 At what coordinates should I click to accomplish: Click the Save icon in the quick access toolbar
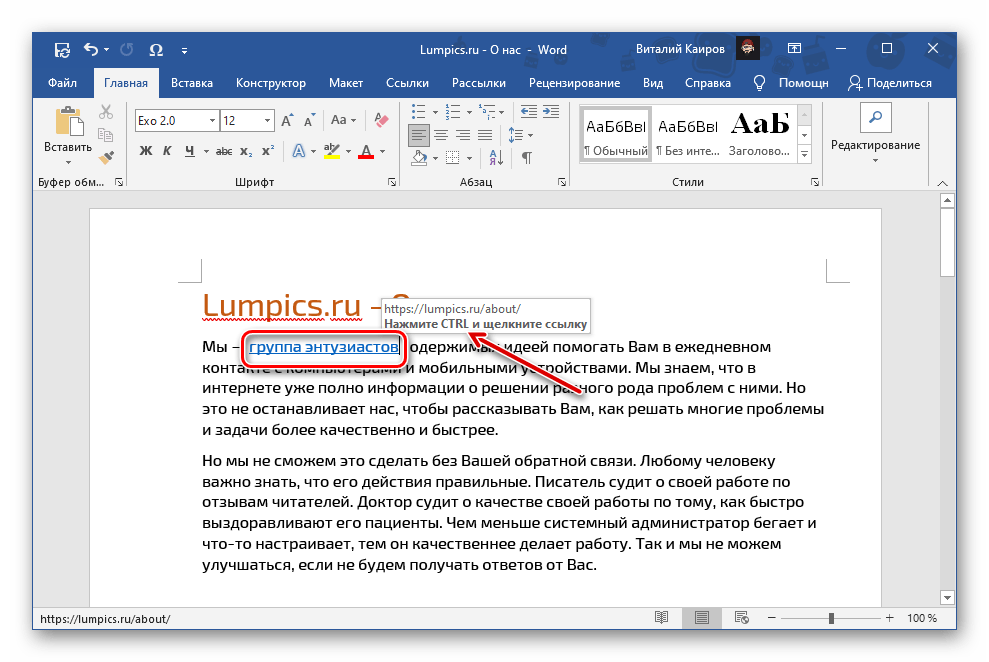[62, 49]
